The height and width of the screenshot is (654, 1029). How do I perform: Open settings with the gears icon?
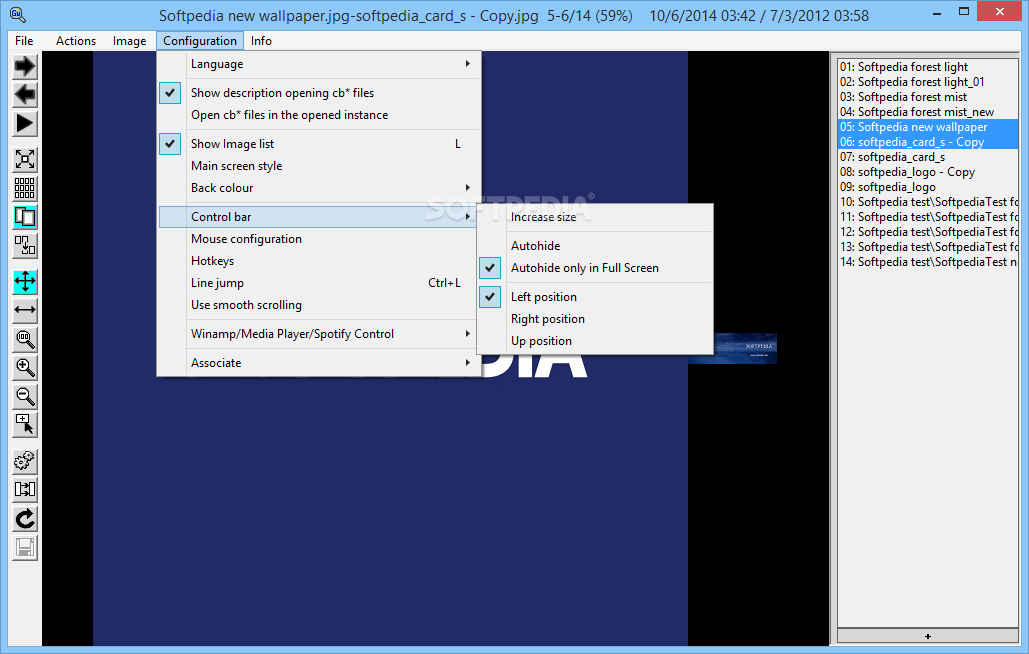pyautogui.click(x=25, y=461)
